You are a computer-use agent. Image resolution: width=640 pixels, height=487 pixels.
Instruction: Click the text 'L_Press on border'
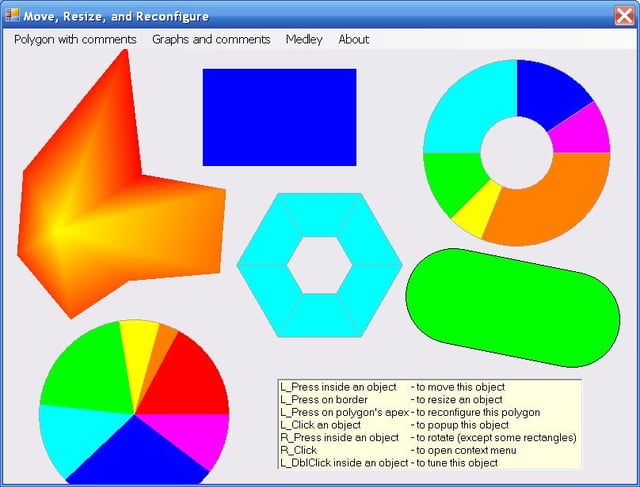click(x=324, y=400)
